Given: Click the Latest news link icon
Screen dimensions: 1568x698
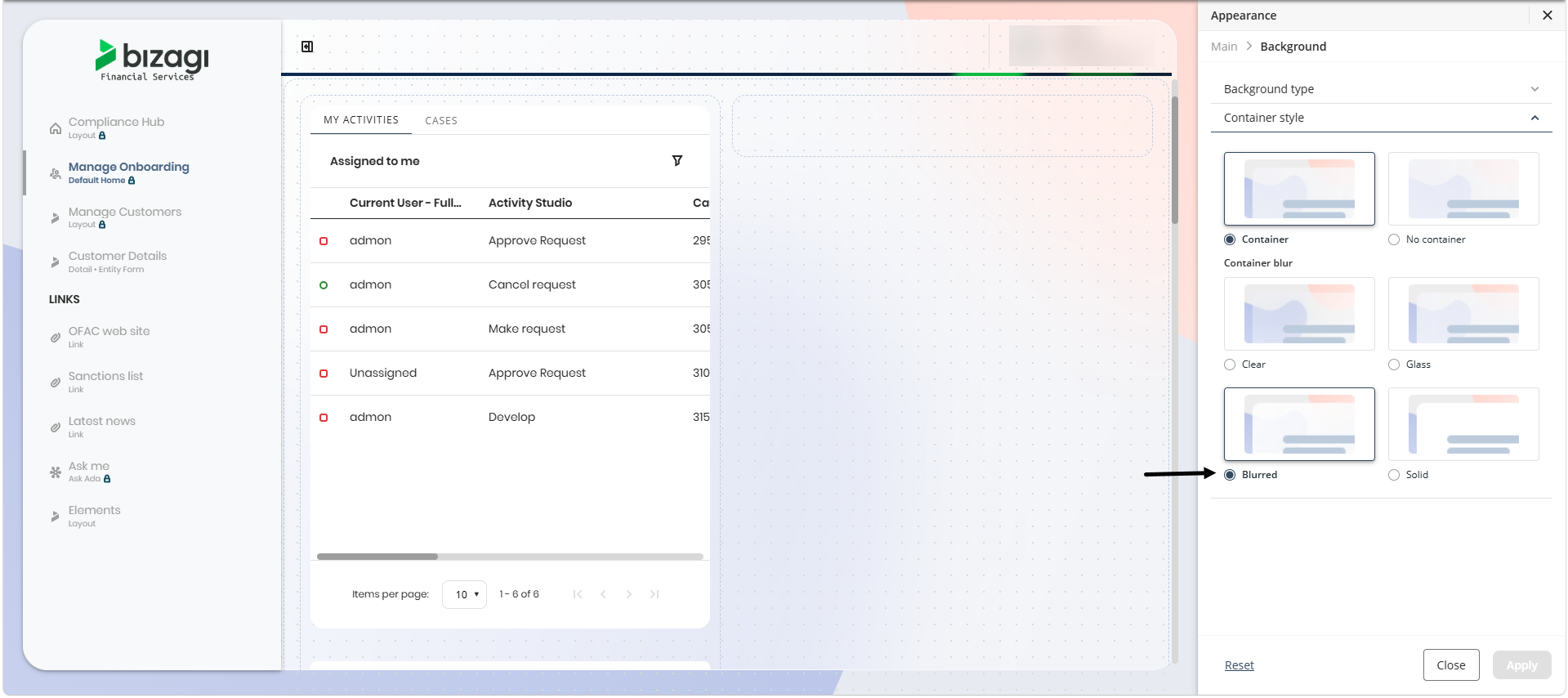Looking at the screenshot, I should pos(56,427).
